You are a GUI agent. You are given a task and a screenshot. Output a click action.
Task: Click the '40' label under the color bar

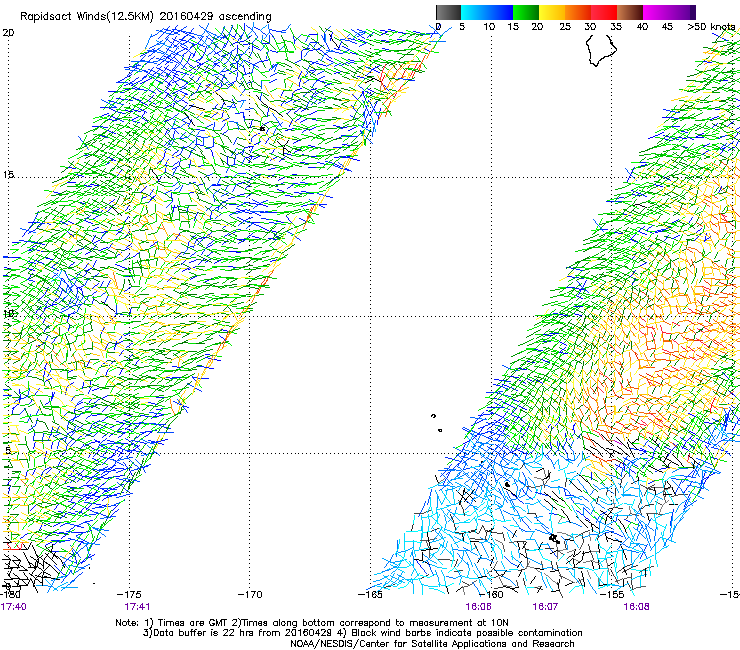pos(642,27)
